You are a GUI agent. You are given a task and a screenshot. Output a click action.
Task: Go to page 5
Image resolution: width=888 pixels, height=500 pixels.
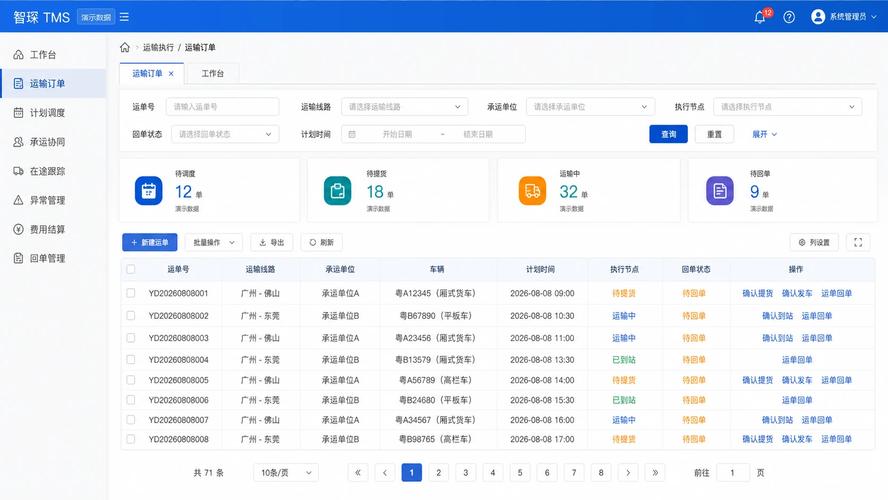pyautogui.click(x=520, y=472)
